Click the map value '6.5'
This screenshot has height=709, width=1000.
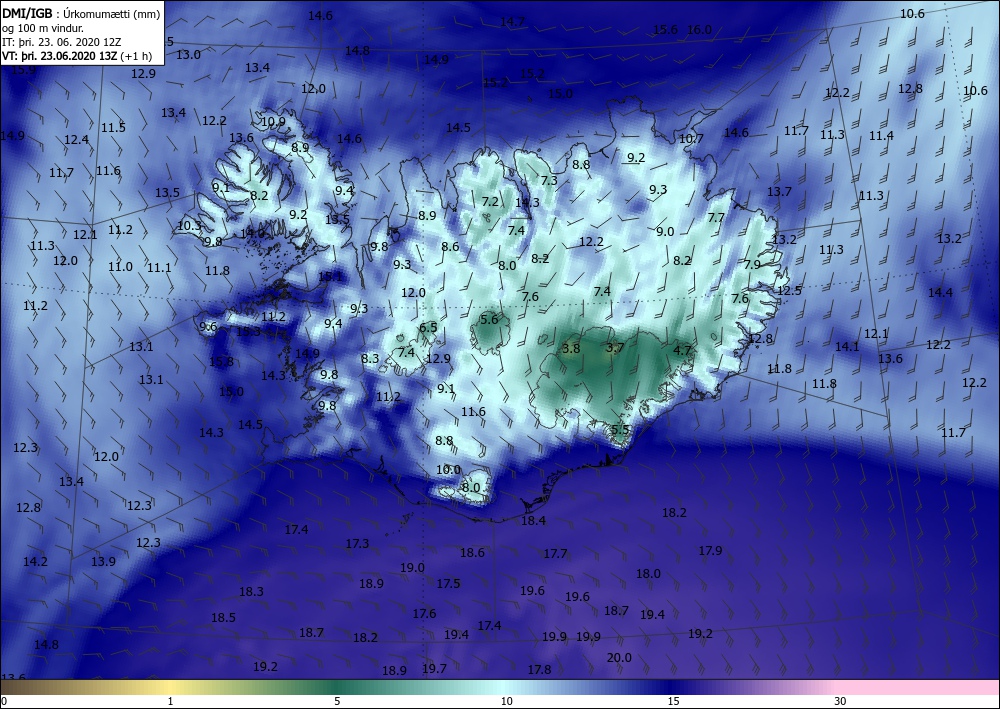[x=428, y=328]
